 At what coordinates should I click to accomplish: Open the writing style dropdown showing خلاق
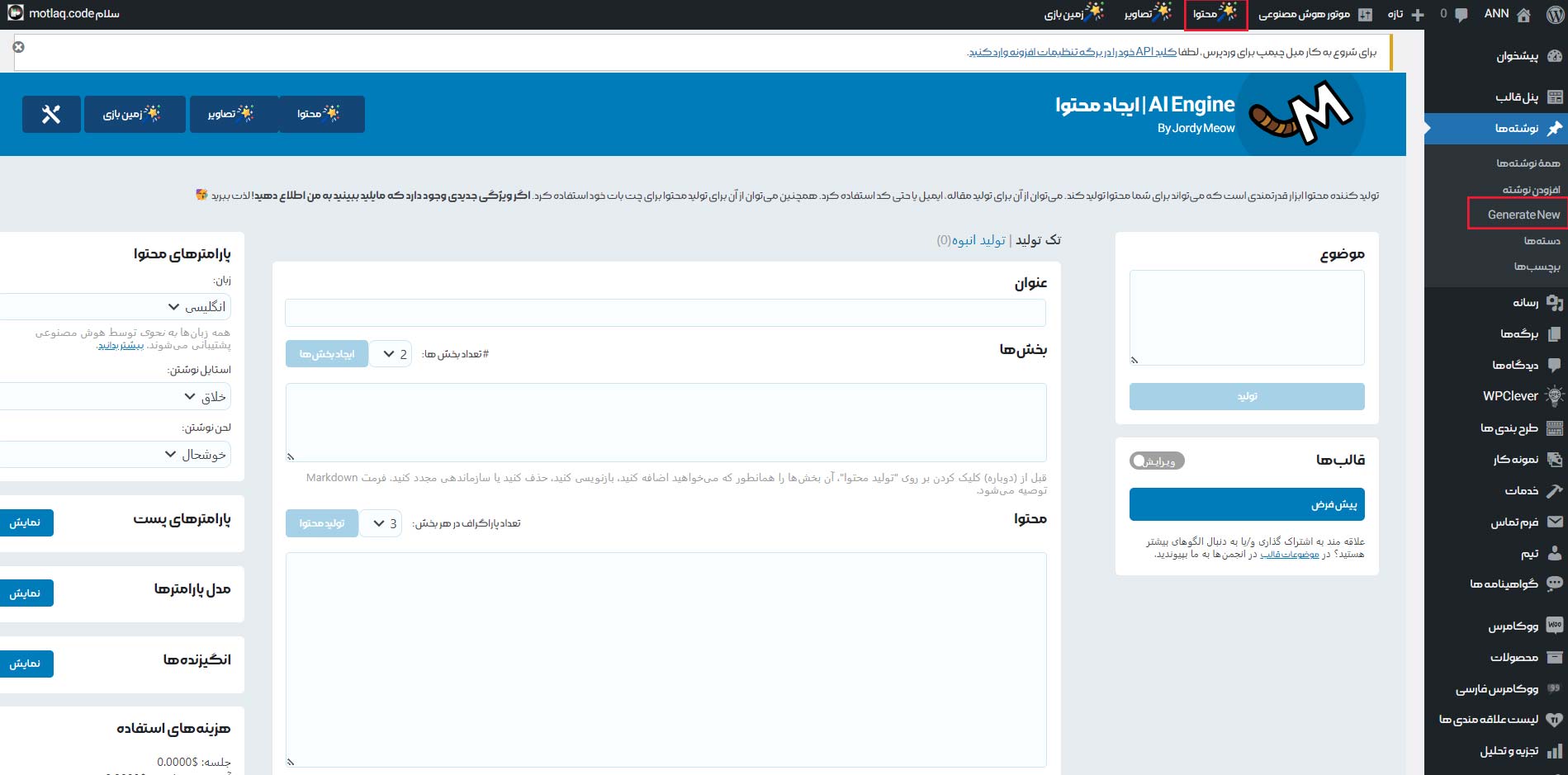point(116,397)
